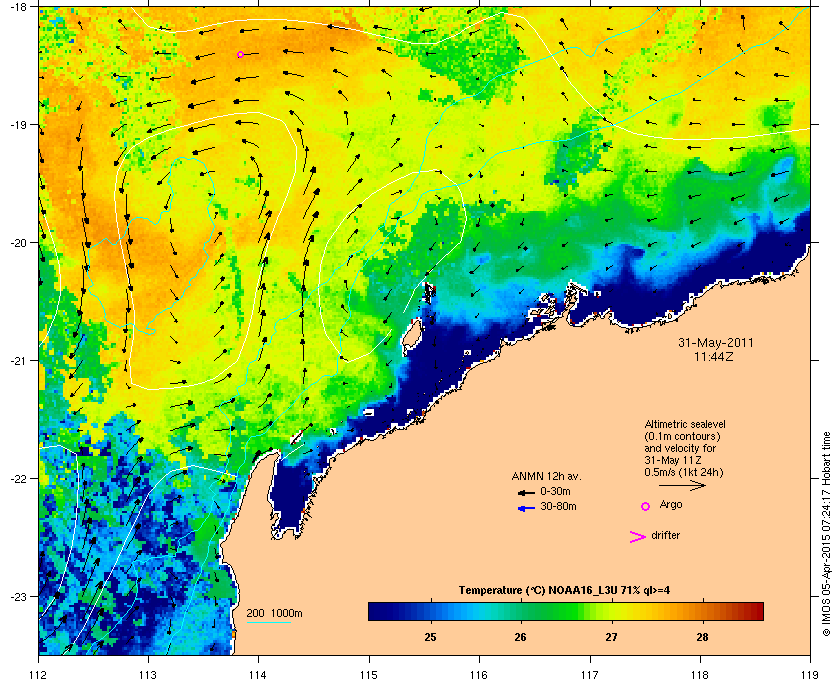Click the latitude axis label '-21'
Image resolution: width=840 pixels, height=680 pixels.
[18, 360]
